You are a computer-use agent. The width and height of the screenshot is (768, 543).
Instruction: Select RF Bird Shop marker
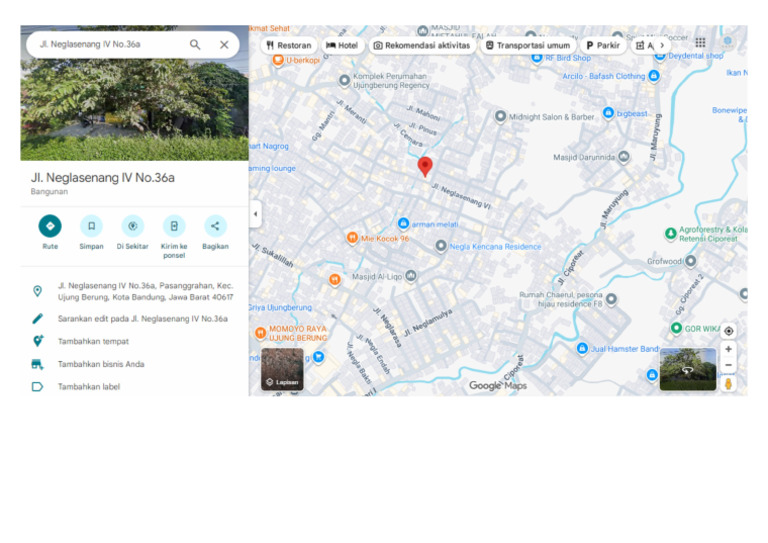(537, 58)
